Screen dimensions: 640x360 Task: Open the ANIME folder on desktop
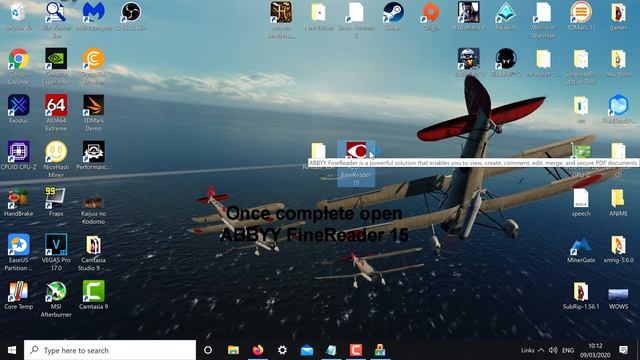618,202
